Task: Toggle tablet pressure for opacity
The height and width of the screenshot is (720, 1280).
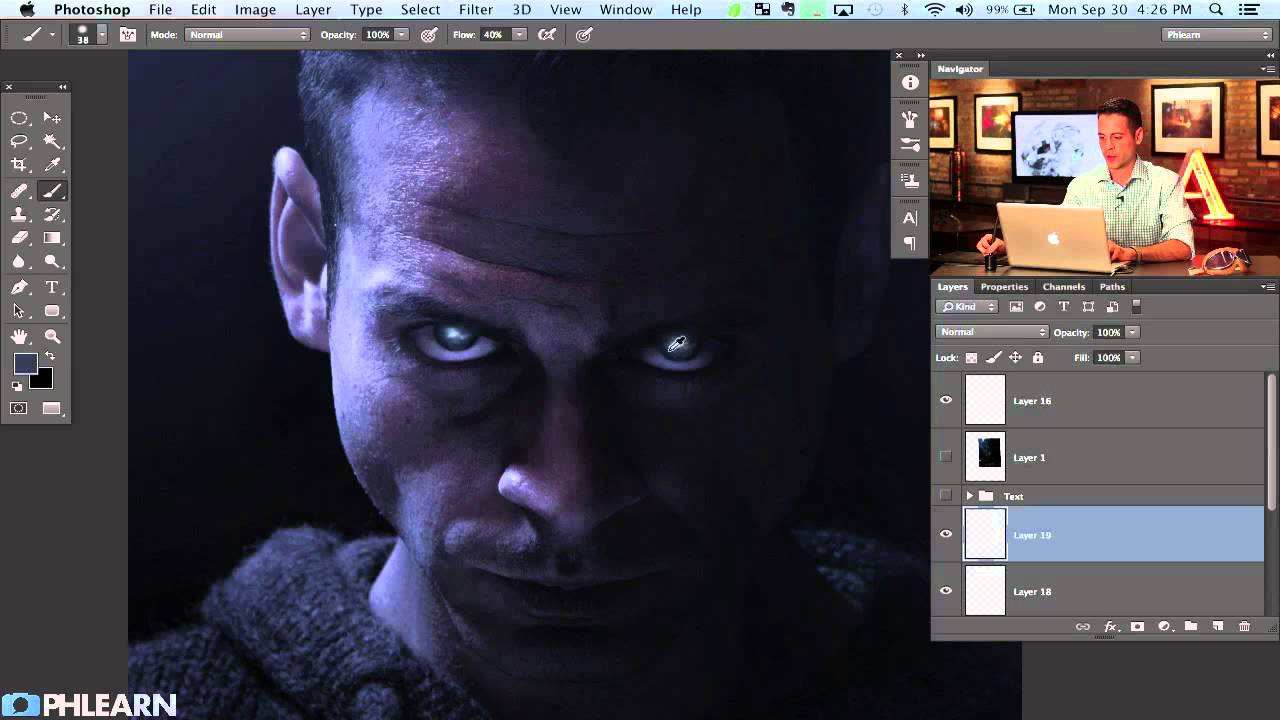Action: pyautogui.click(x=429, y=34)
